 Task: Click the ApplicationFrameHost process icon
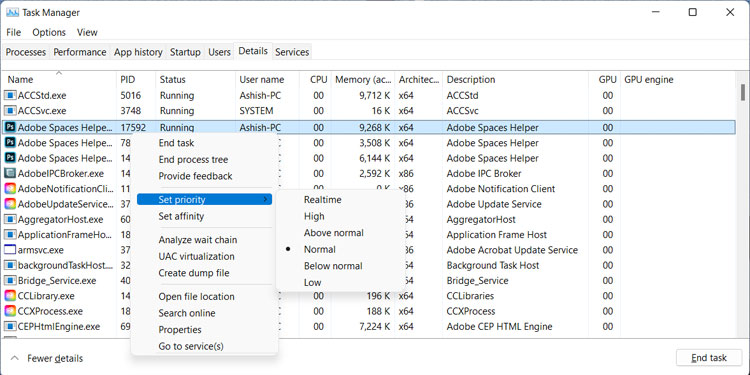click(10, 235)
